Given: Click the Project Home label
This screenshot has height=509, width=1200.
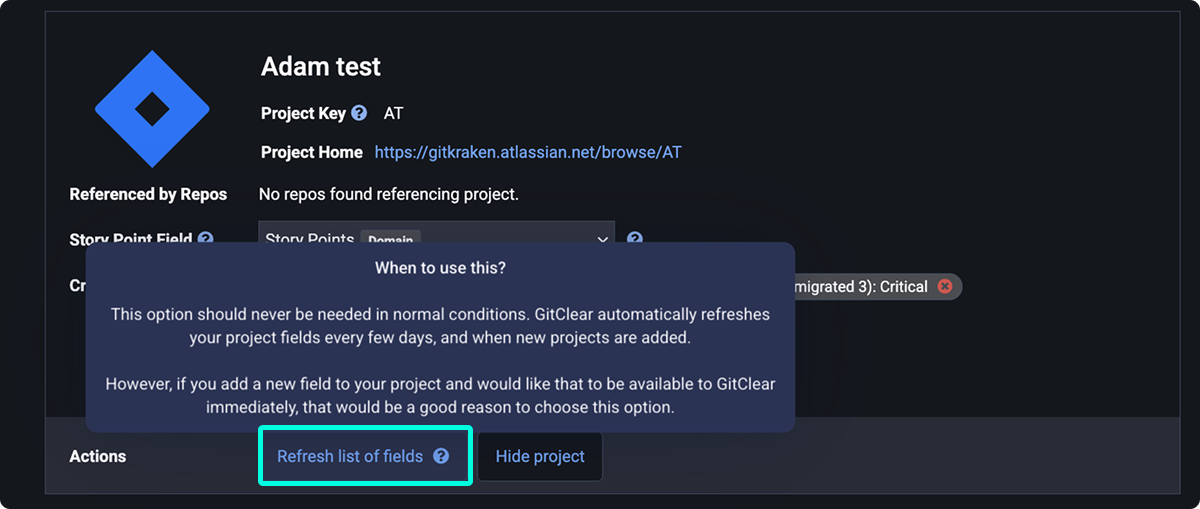Looking at the screenshot, I should (x=312, y=153).
